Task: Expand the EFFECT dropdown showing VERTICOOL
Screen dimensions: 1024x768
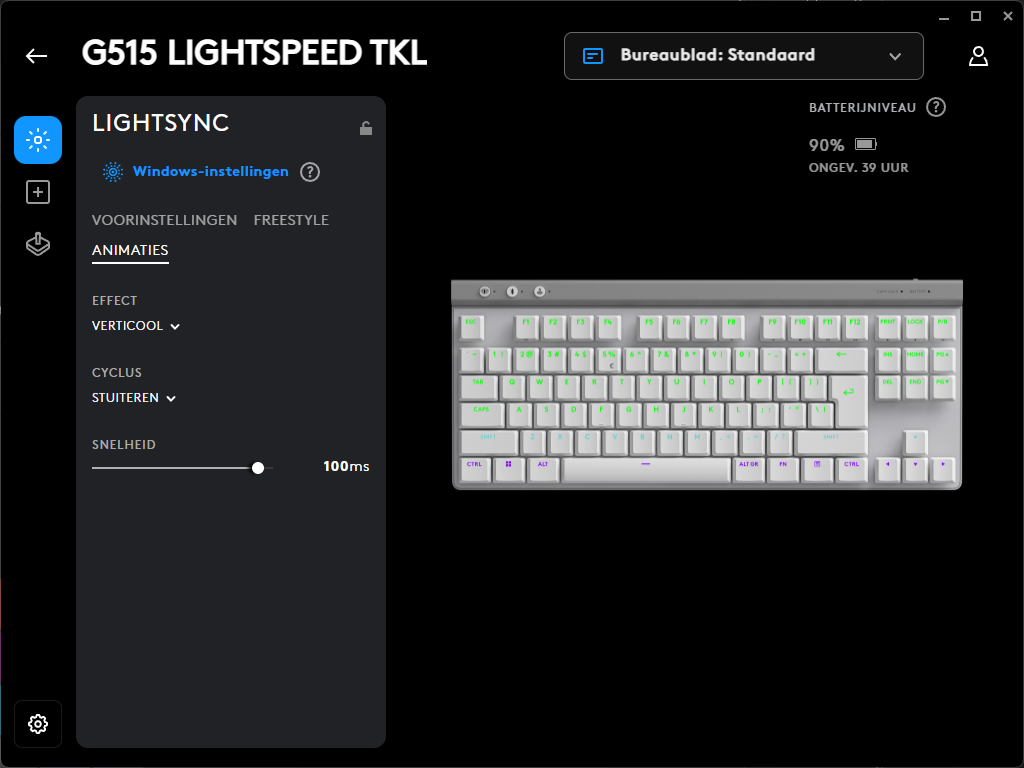Action: 136,326
